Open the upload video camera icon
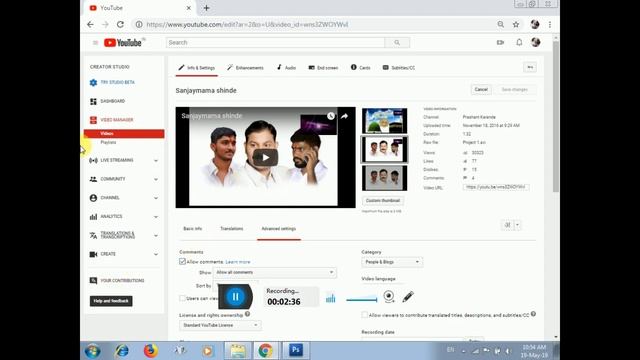 pos(500,42)
